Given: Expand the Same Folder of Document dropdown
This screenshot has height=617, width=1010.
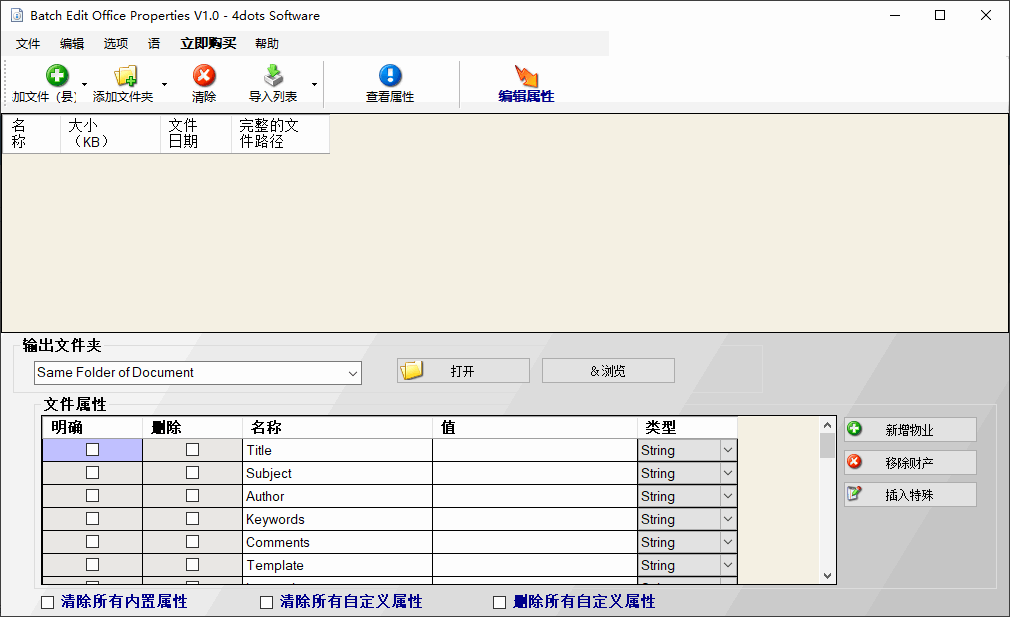Looking at the screenshot, I should (x=352, y=373).
